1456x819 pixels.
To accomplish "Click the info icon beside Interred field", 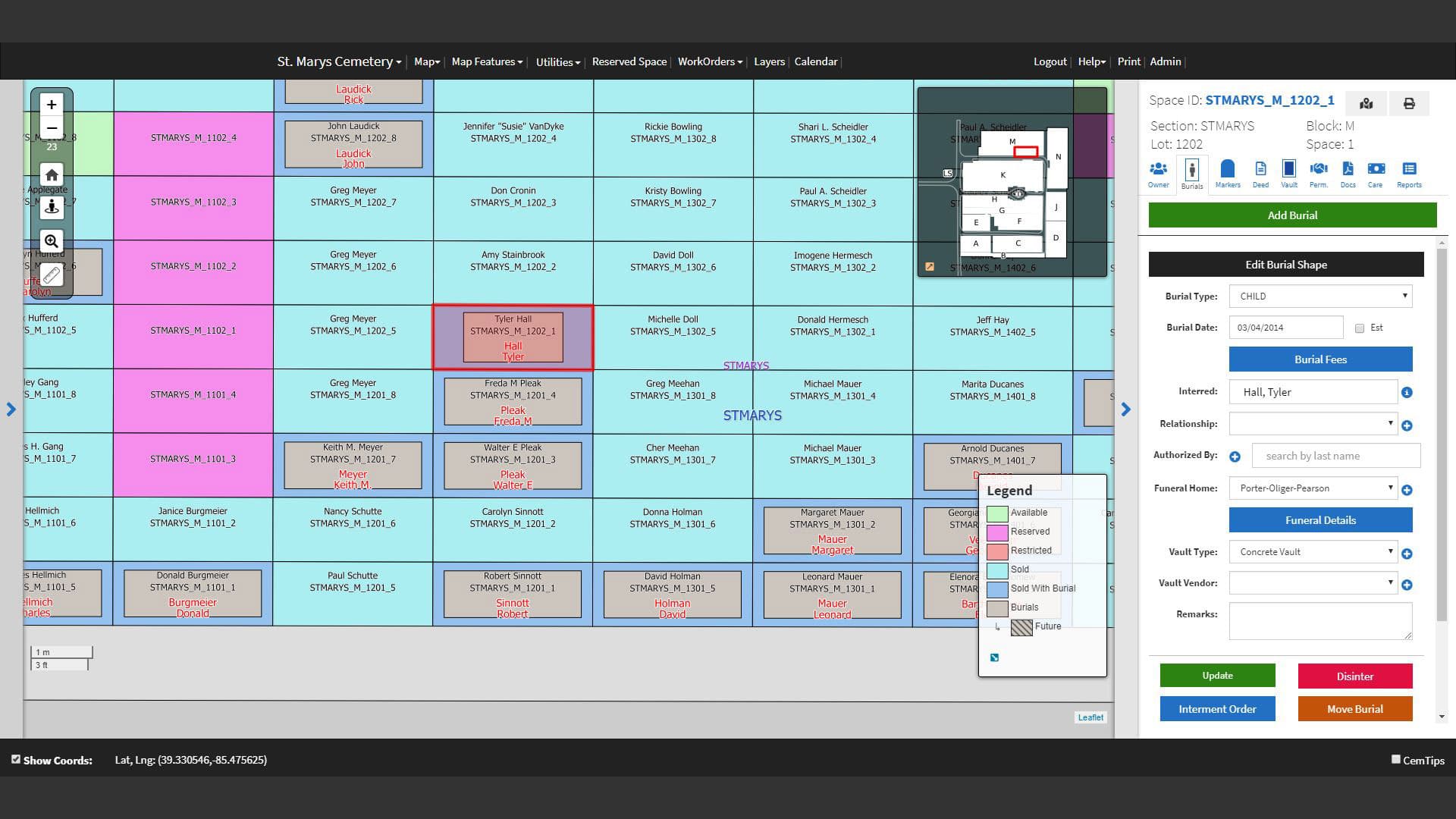I will point(1407,392).
